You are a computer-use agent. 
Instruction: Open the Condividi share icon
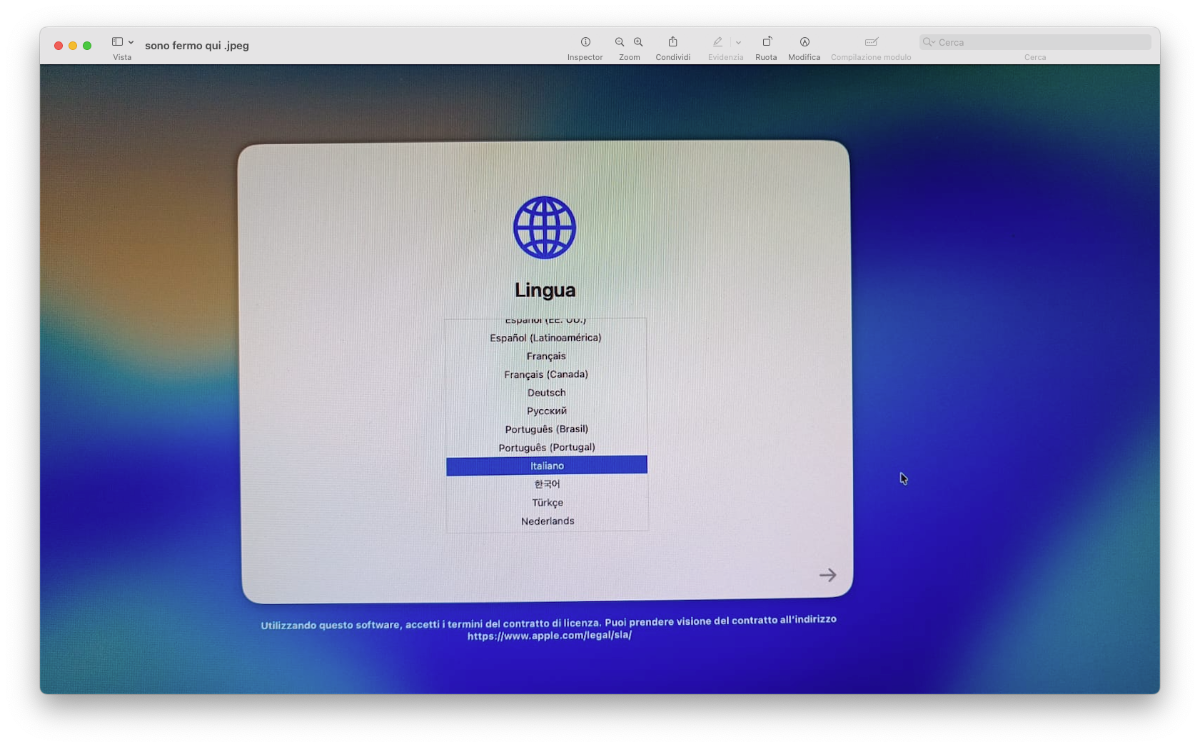(x=673, y=42)
